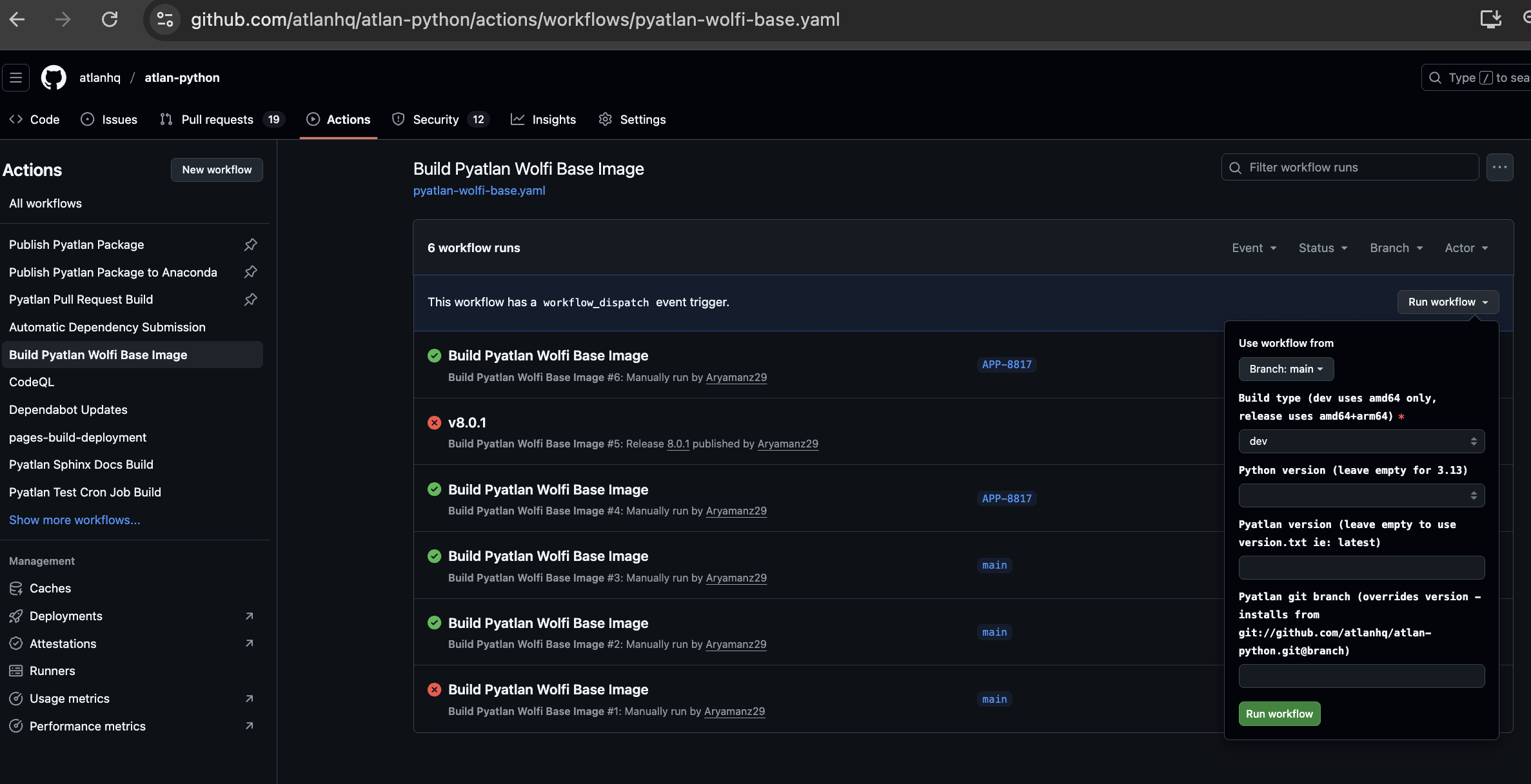Screen dimensions: 1531x784
Task: Open the v8.0.1 workflow run
Action: pyautogui.click(x=467, y=422)
